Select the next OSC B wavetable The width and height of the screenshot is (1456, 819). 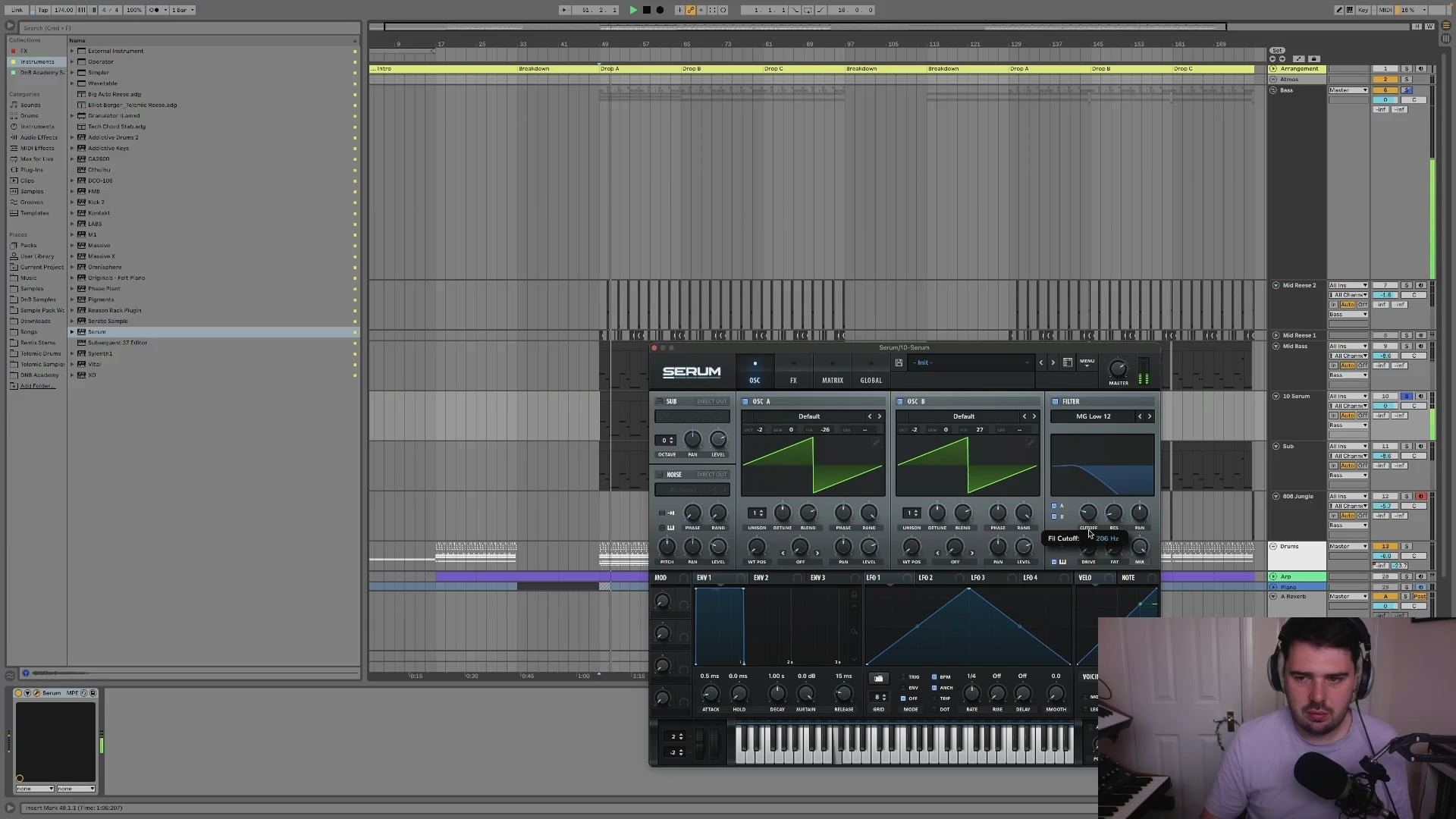(x=1034, y=416)
